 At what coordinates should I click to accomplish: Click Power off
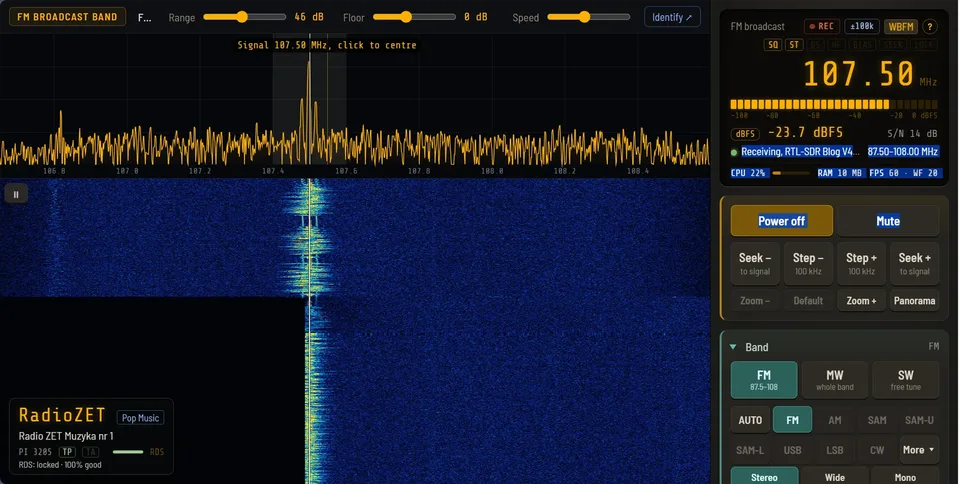781,221
